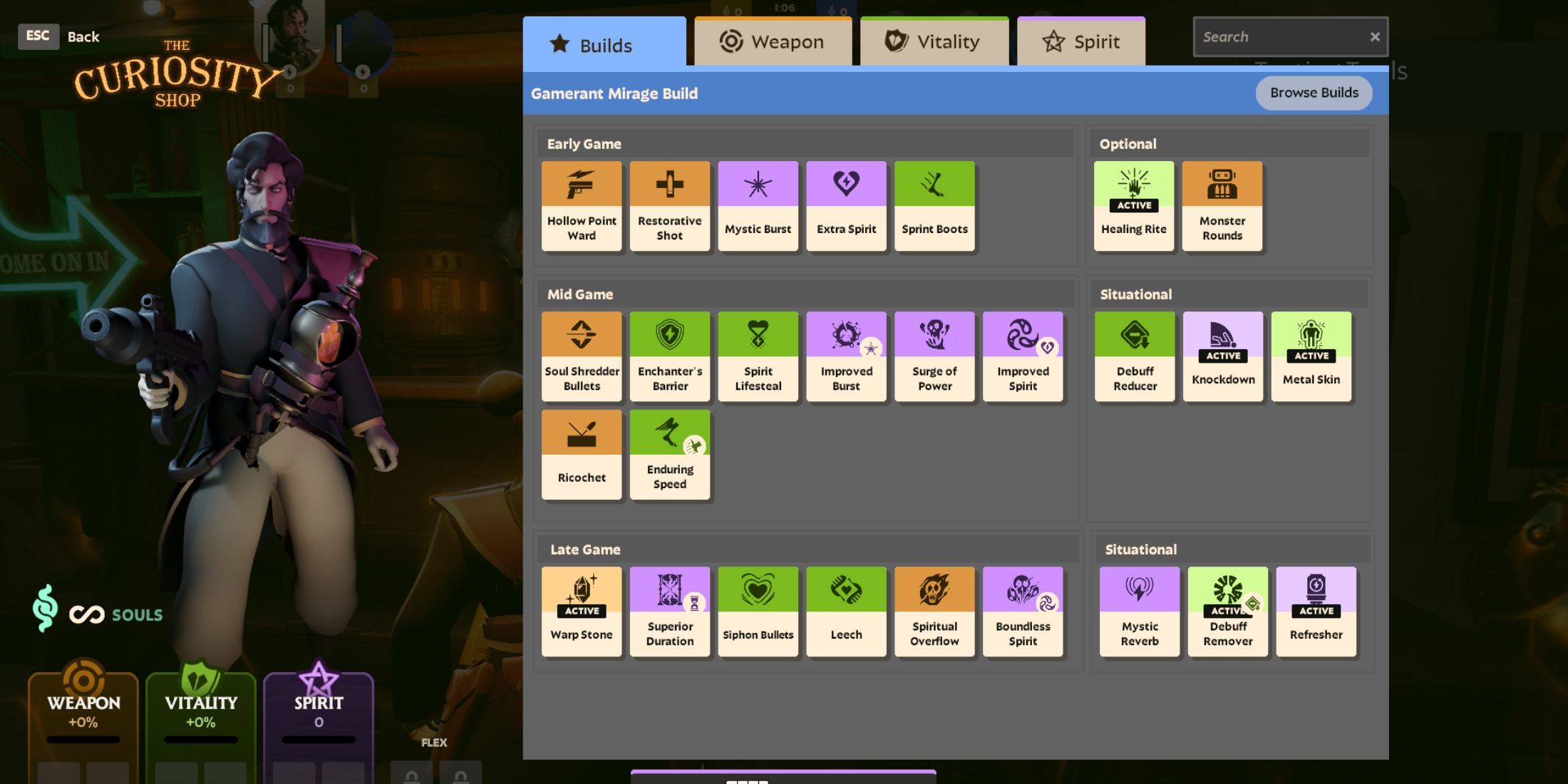
Task: Toggle the Healing Rite active ability
Action: pos(1134,206)
